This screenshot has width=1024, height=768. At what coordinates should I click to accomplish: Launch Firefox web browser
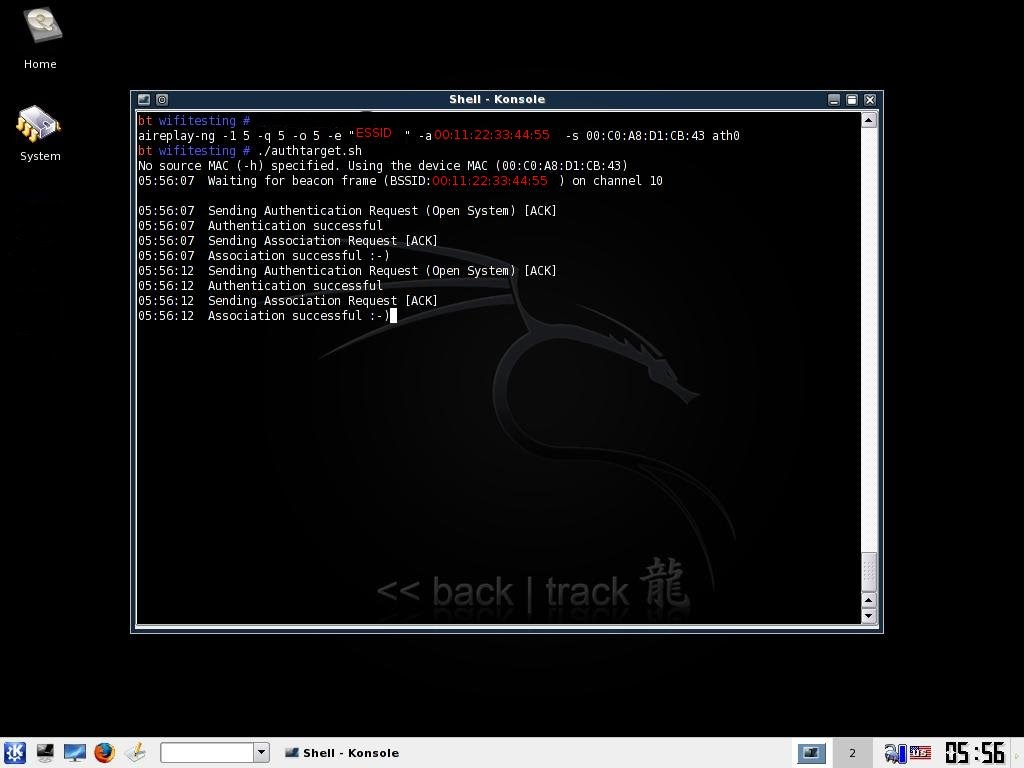[105, 752]
